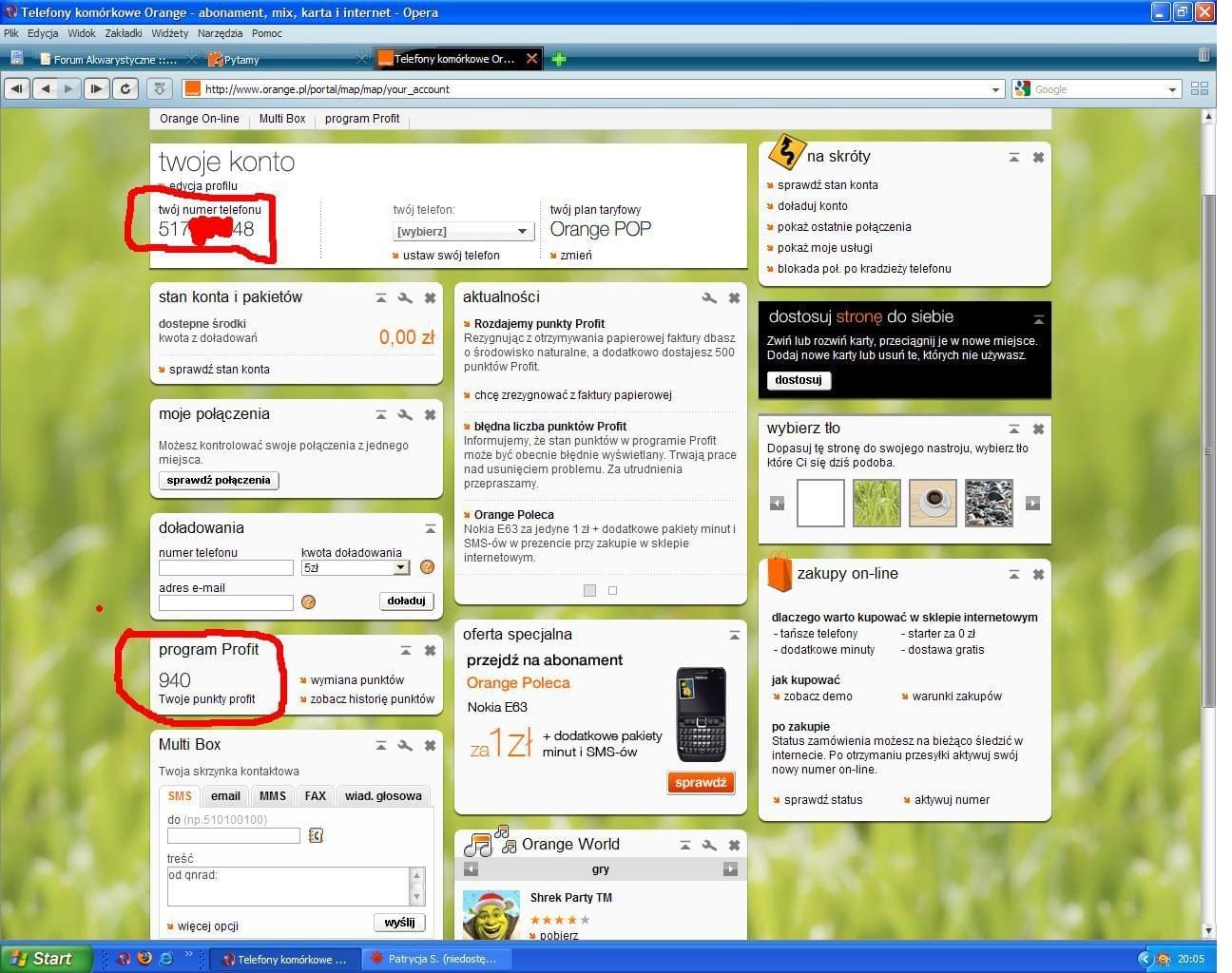Click Opera's fast forward button

pyautogui.click(x=96, y=88)
